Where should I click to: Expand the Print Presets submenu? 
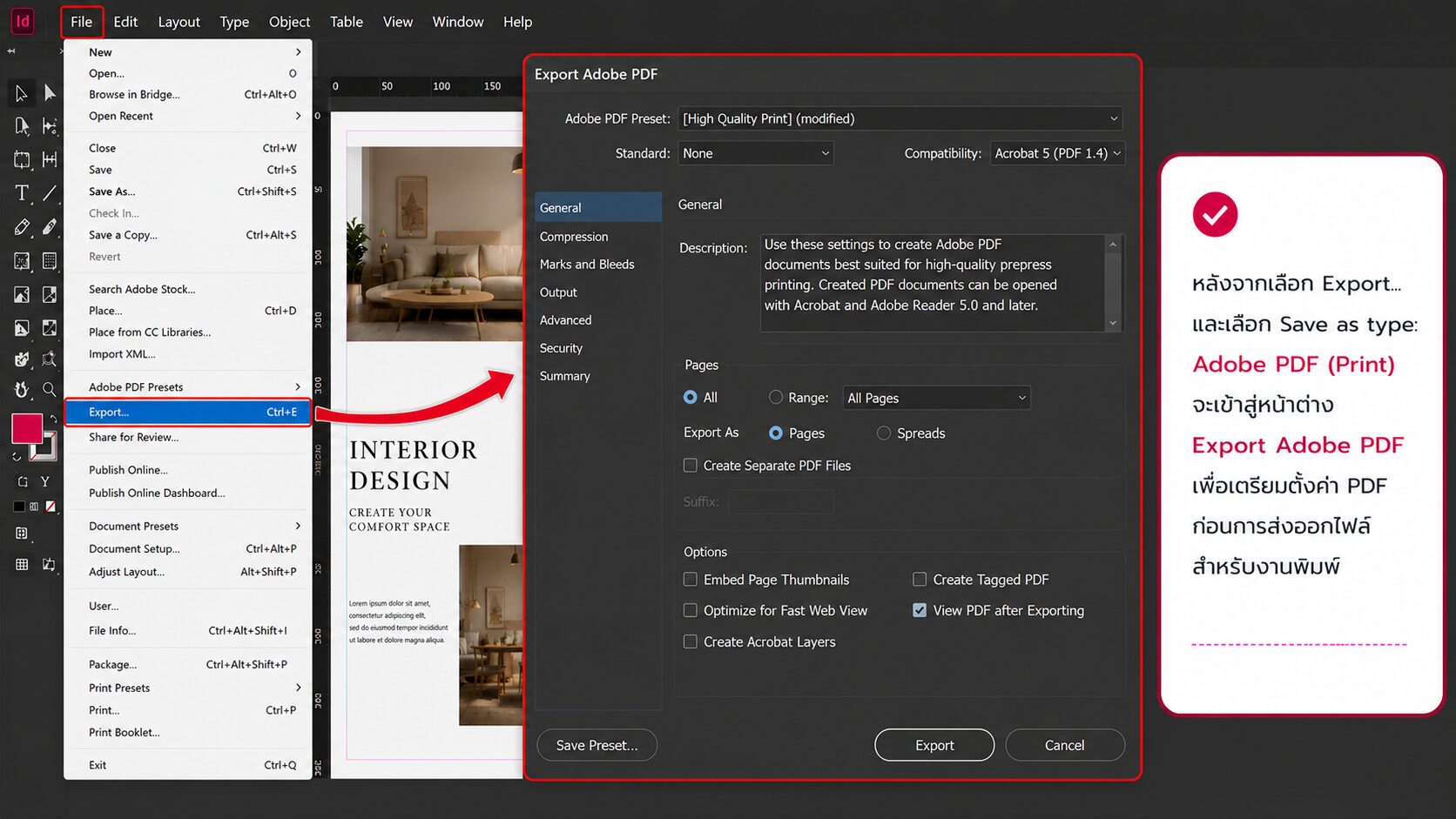188,688
